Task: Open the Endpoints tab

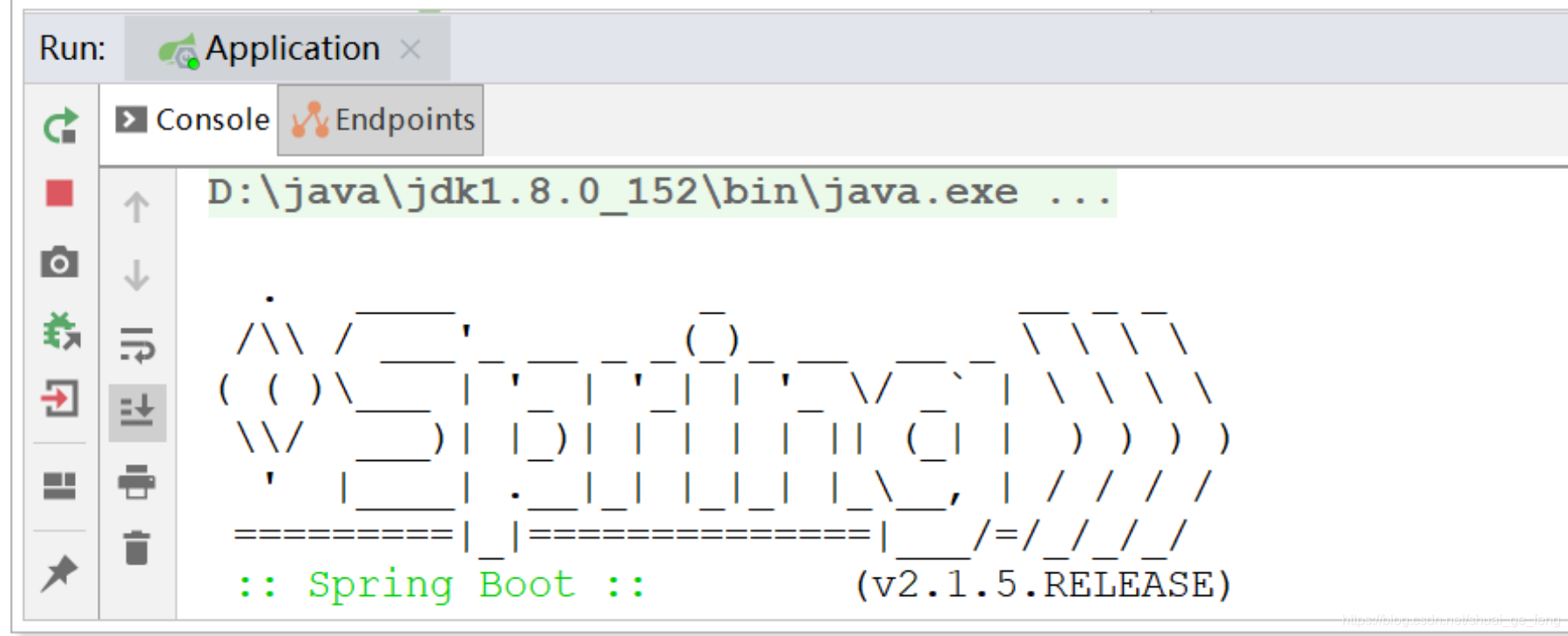Action: tap(381, 119)
